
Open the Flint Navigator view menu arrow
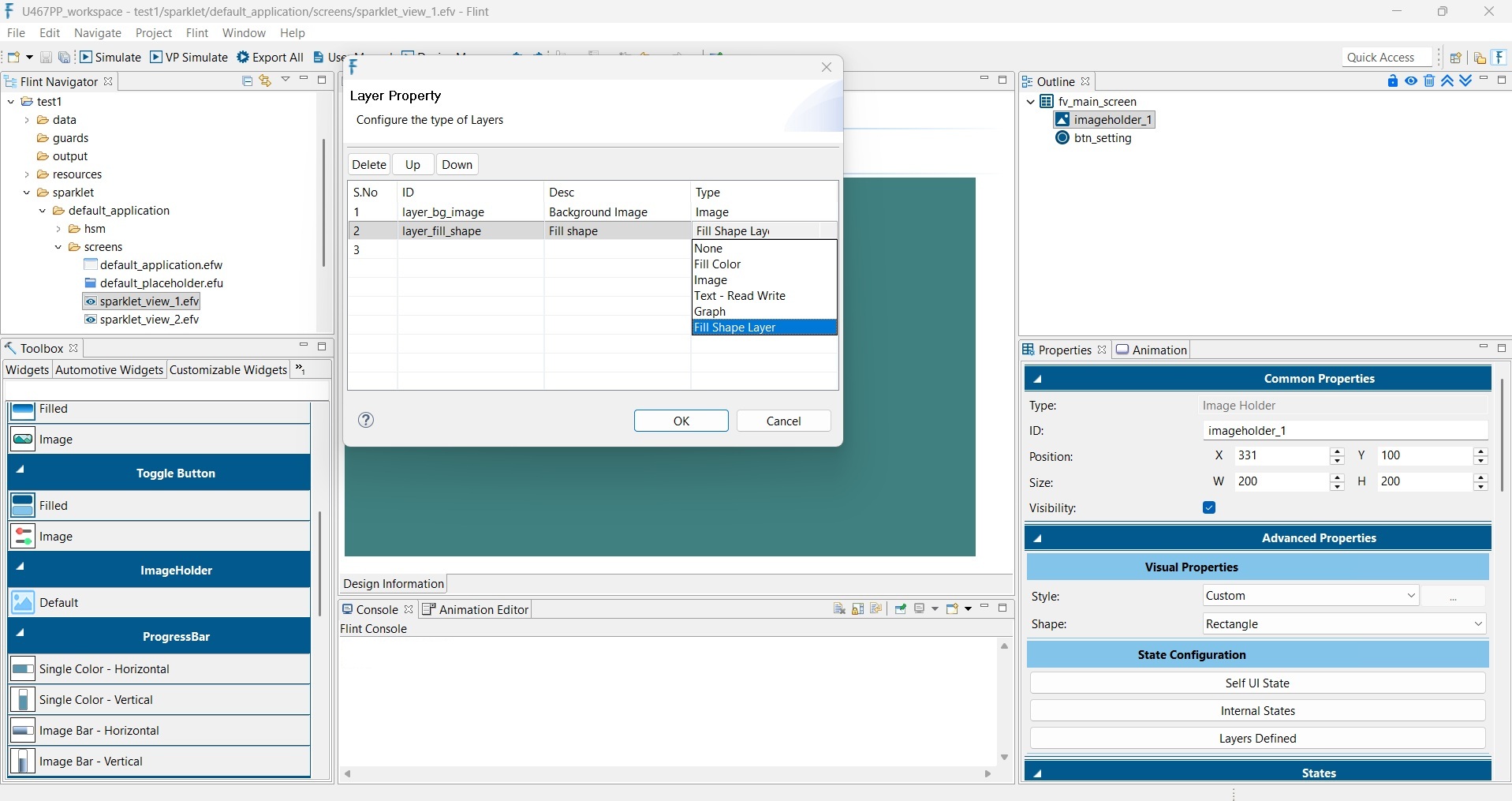click(286, 80)
